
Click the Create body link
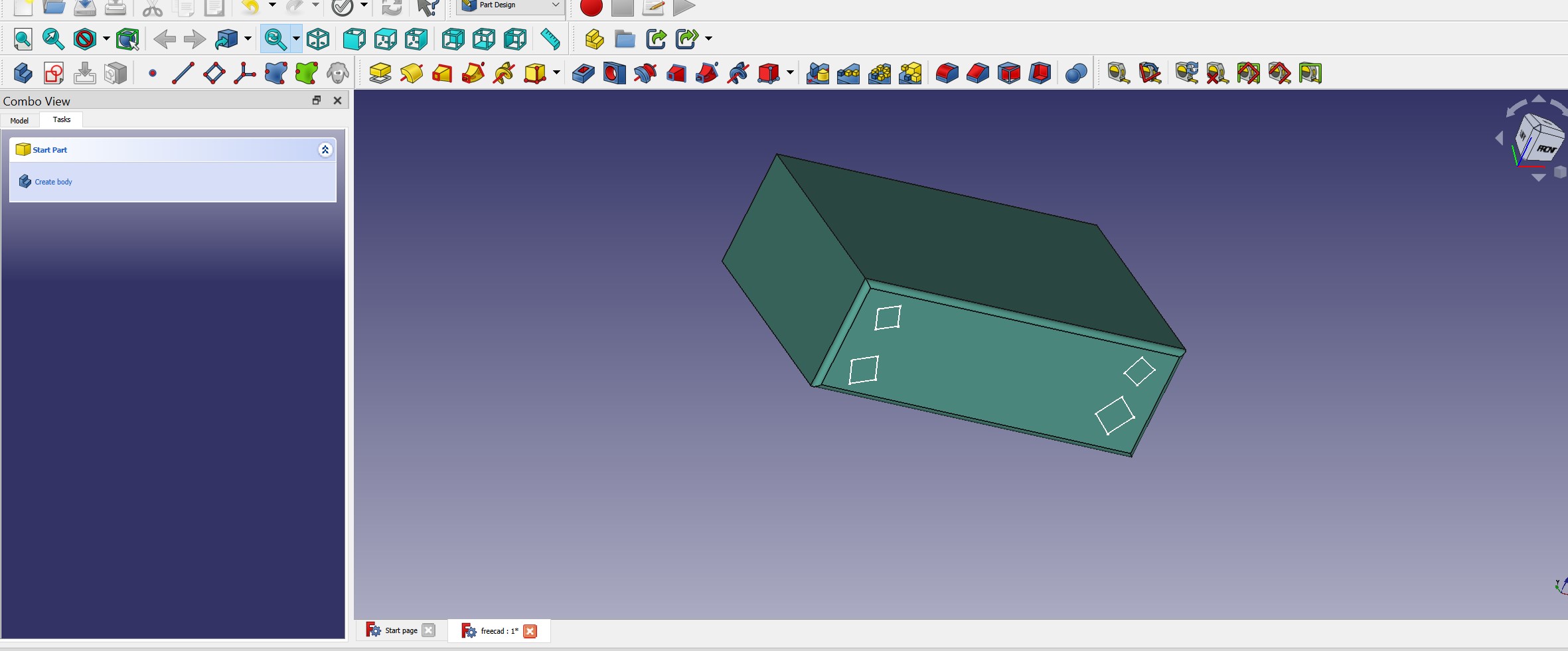point(53,182)
